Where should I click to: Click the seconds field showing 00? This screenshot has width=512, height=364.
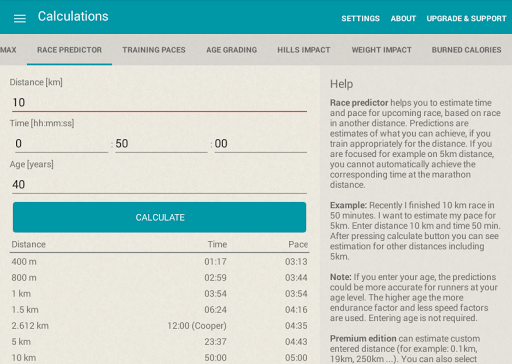[x=261, y=144]
